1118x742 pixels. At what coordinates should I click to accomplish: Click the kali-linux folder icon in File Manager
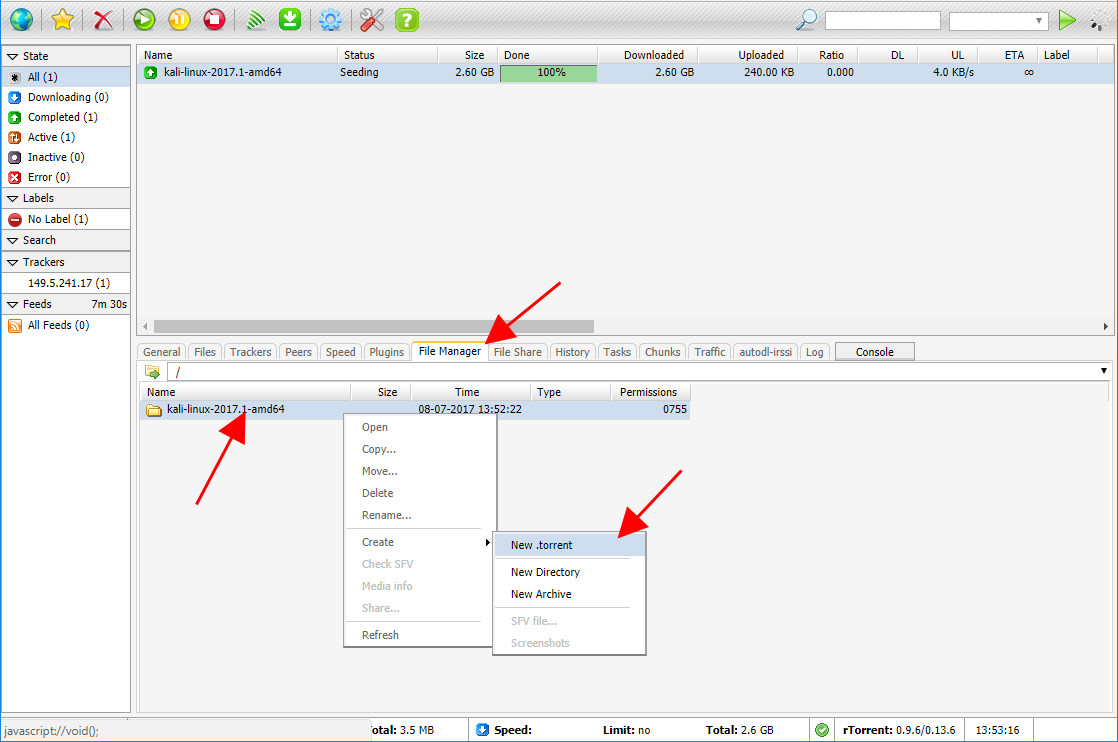point(153,410)
